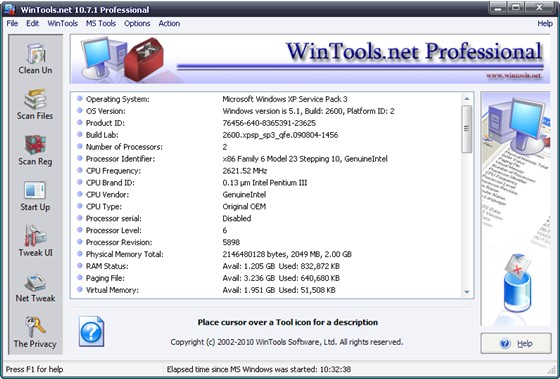
Task: Click the Help button at bottom right
Action: pos(516,344)
